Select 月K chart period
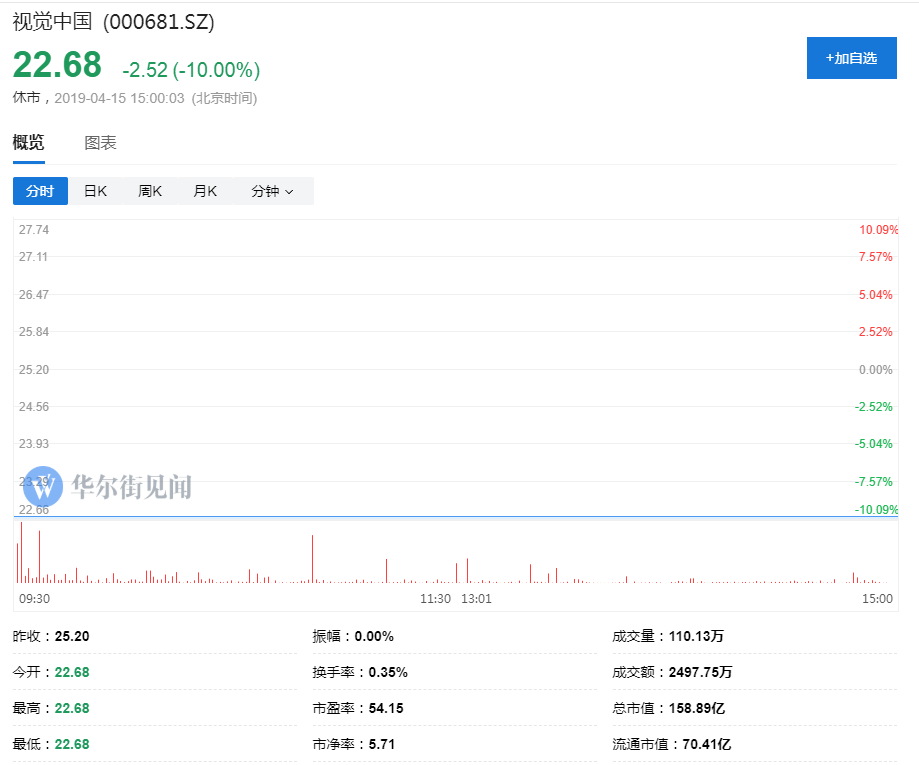 (204, 190)
